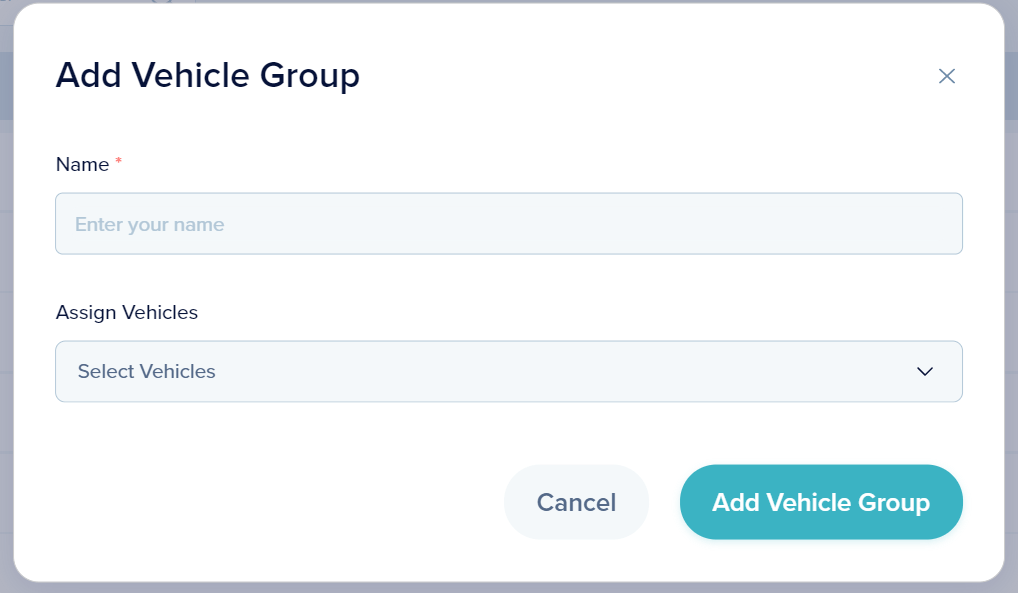
Task: Show the vehicle options list
Action: (x=508, y=372)
